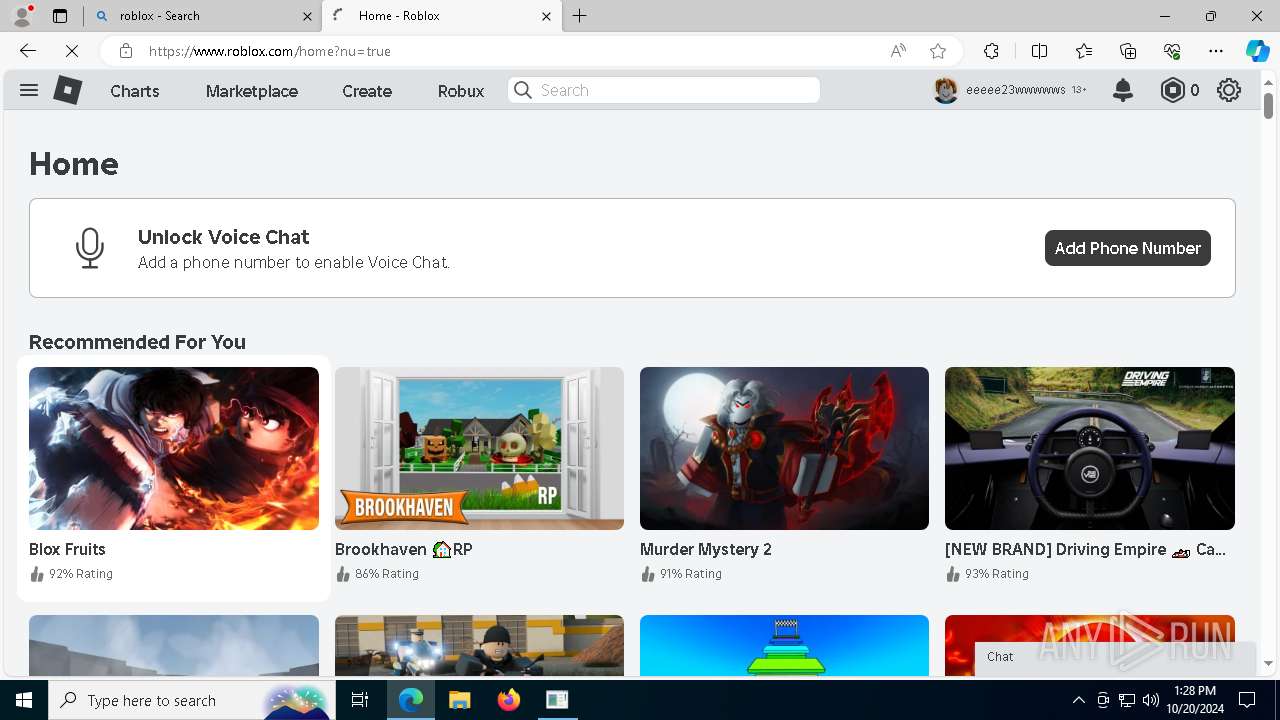The height and width of the screenshot is (720, 1280).
Task: Open the notifications bell
Action: point(1123,90)
